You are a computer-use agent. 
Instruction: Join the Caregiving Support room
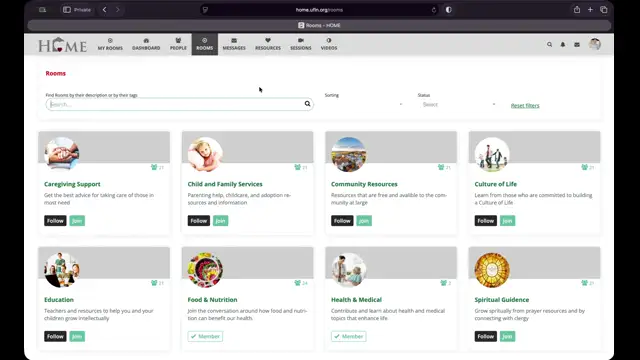pos(77,221)
